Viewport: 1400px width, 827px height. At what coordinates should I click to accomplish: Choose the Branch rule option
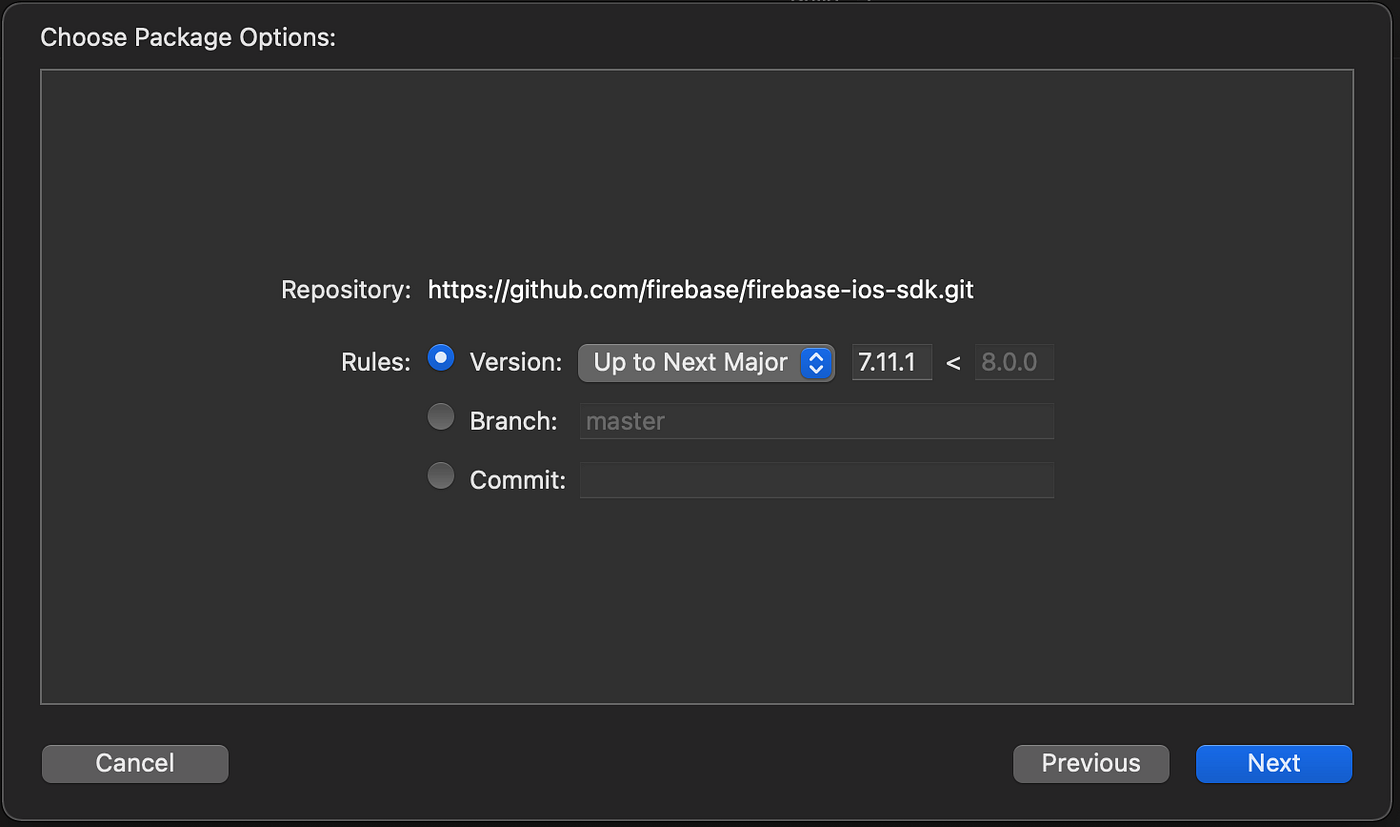pos(441,416)
